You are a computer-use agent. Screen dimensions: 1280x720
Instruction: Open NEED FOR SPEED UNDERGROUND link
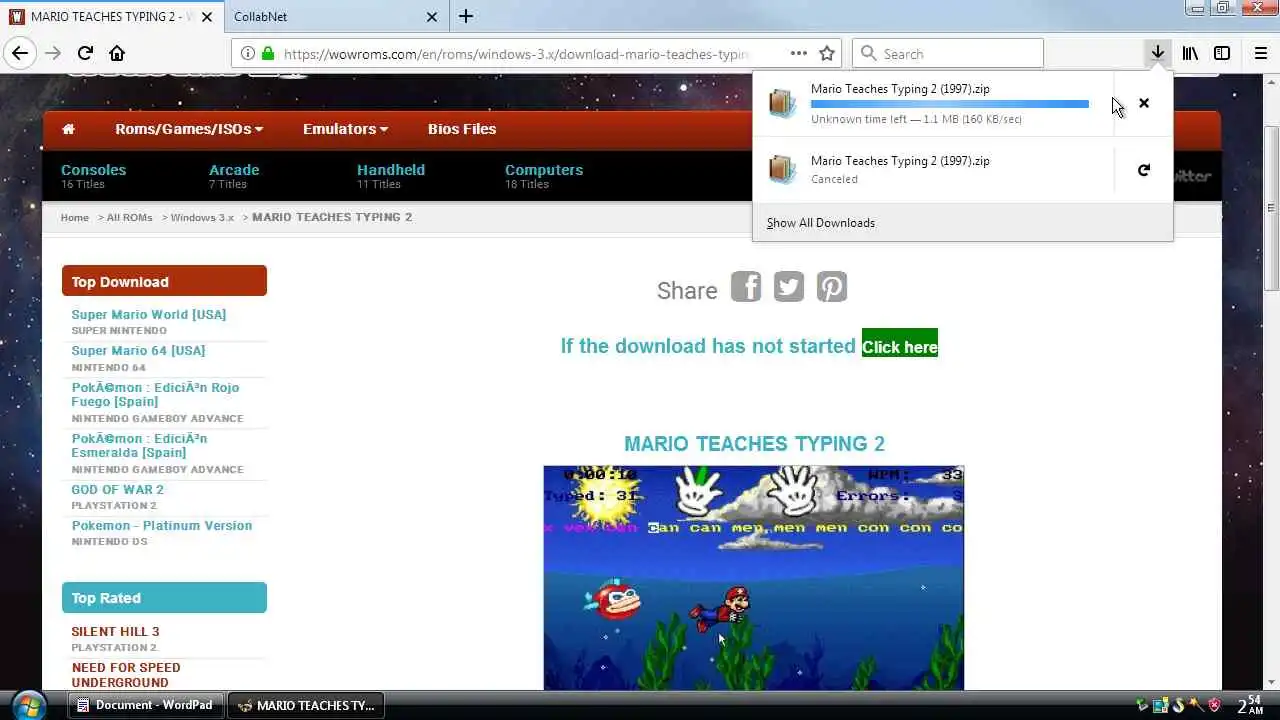[x=126, y=675]
